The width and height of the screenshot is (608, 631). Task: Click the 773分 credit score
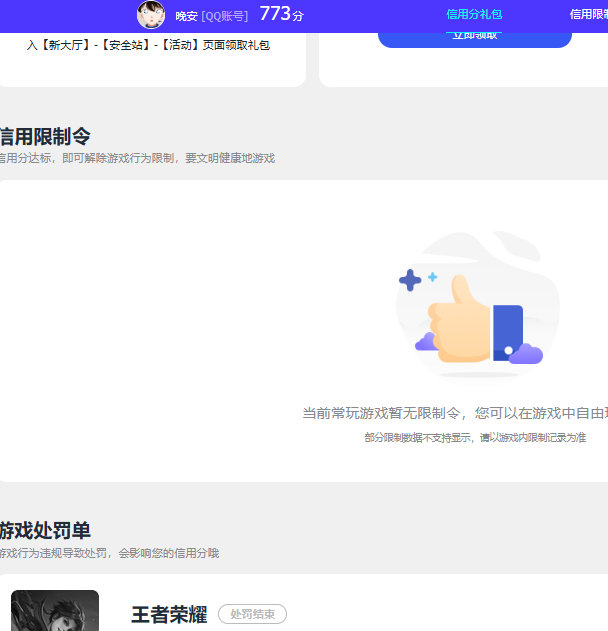coord(281,14)
